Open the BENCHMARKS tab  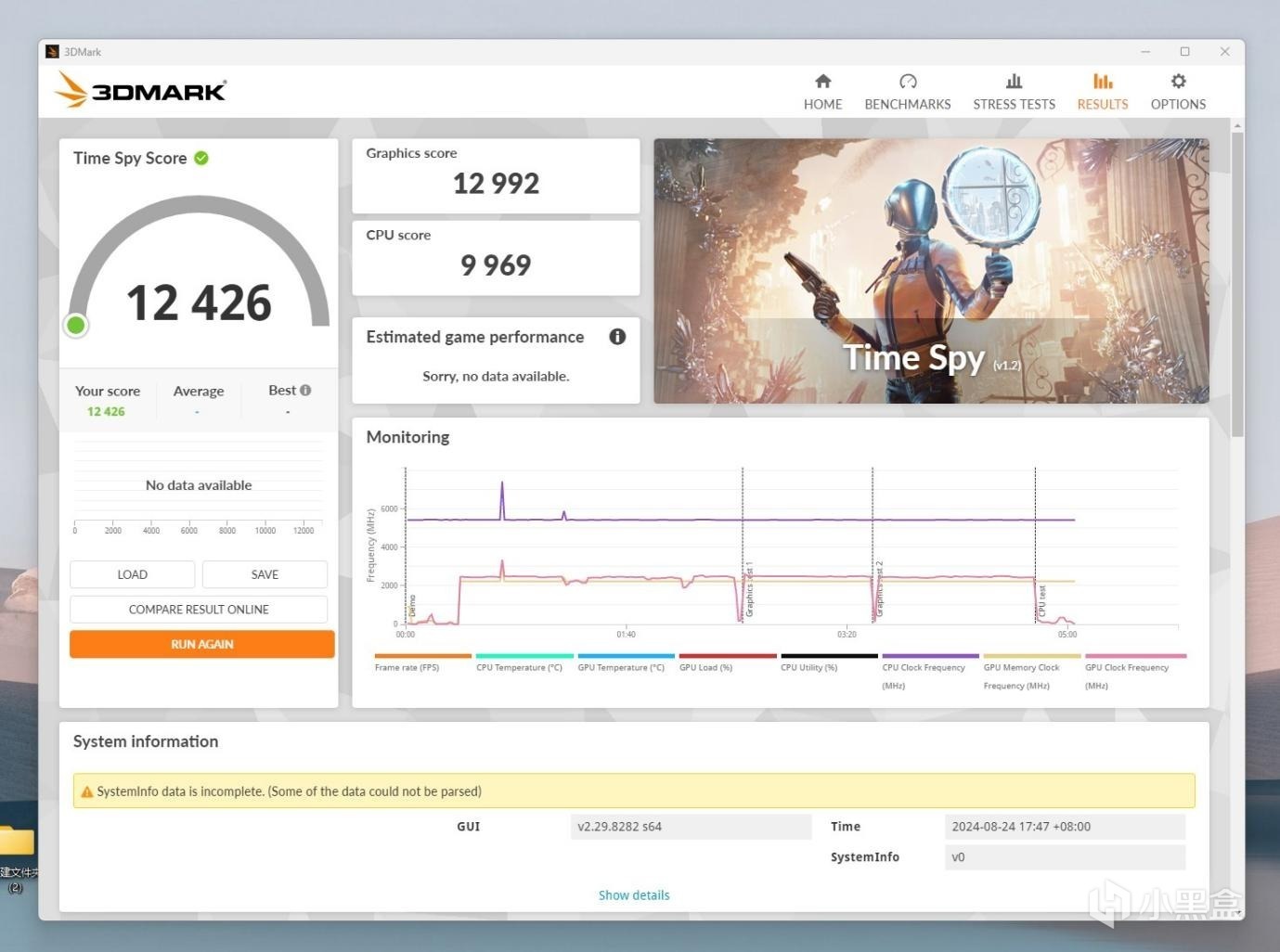click(x=907, y=92)
